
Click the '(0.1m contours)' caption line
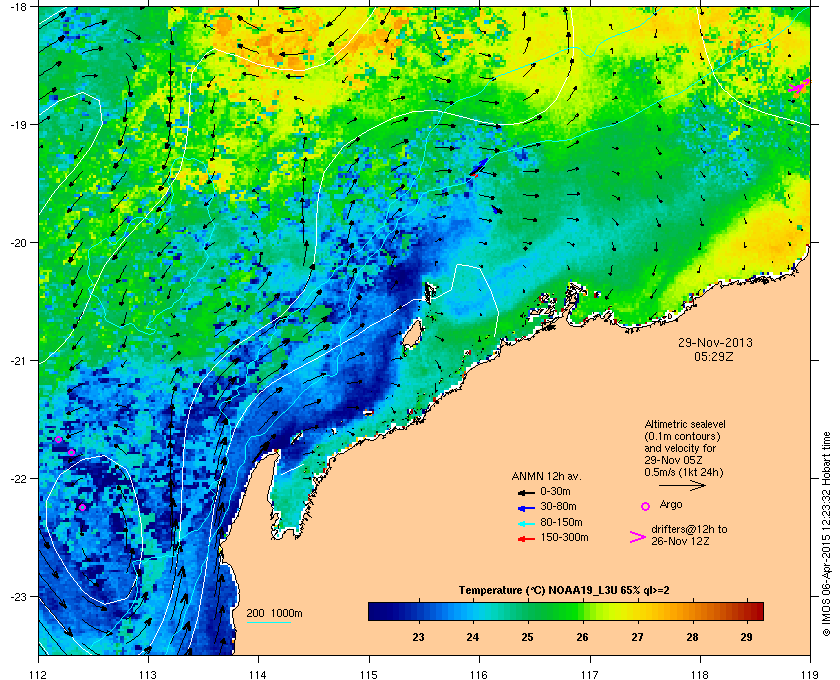(682, 436)
